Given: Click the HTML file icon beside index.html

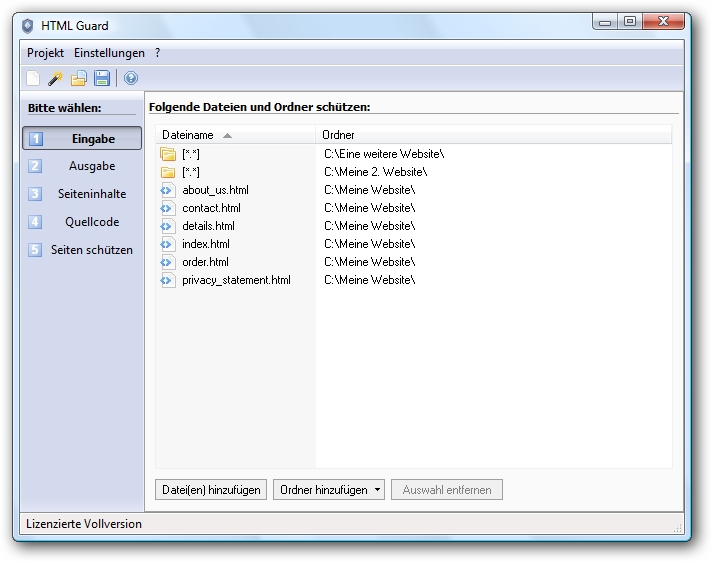Looking at the screenshot, I should point(168,244).
